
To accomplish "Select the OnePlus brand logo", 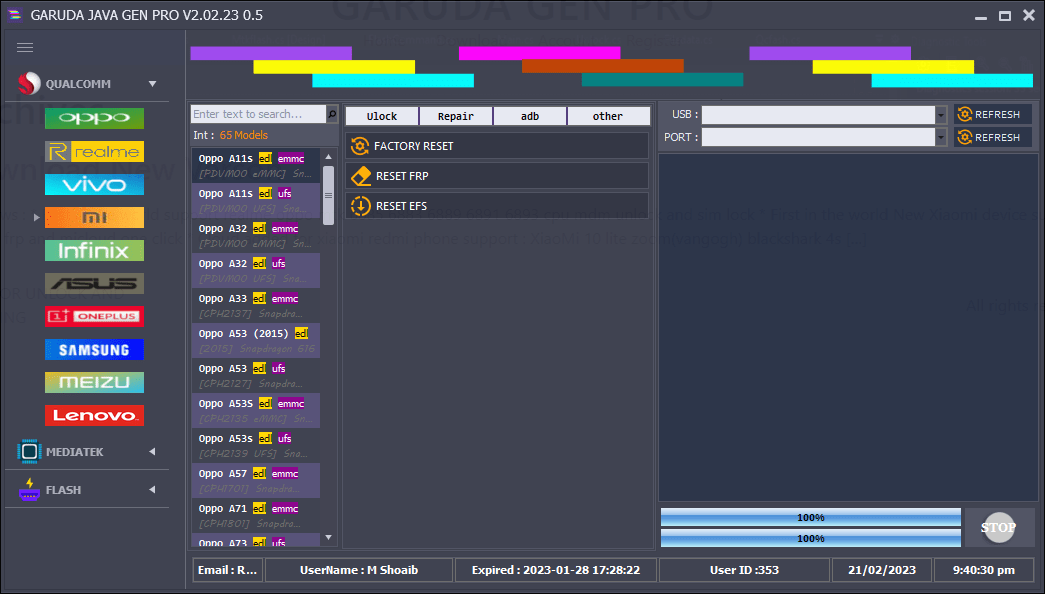I will [x=93, y=316].
